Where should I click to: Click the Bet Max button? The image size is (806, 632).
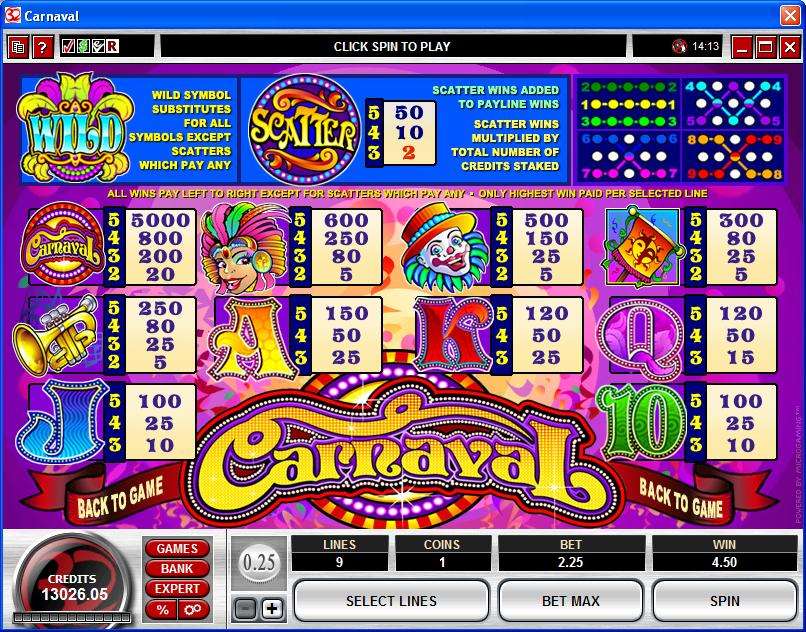click(x=571, y=601)
